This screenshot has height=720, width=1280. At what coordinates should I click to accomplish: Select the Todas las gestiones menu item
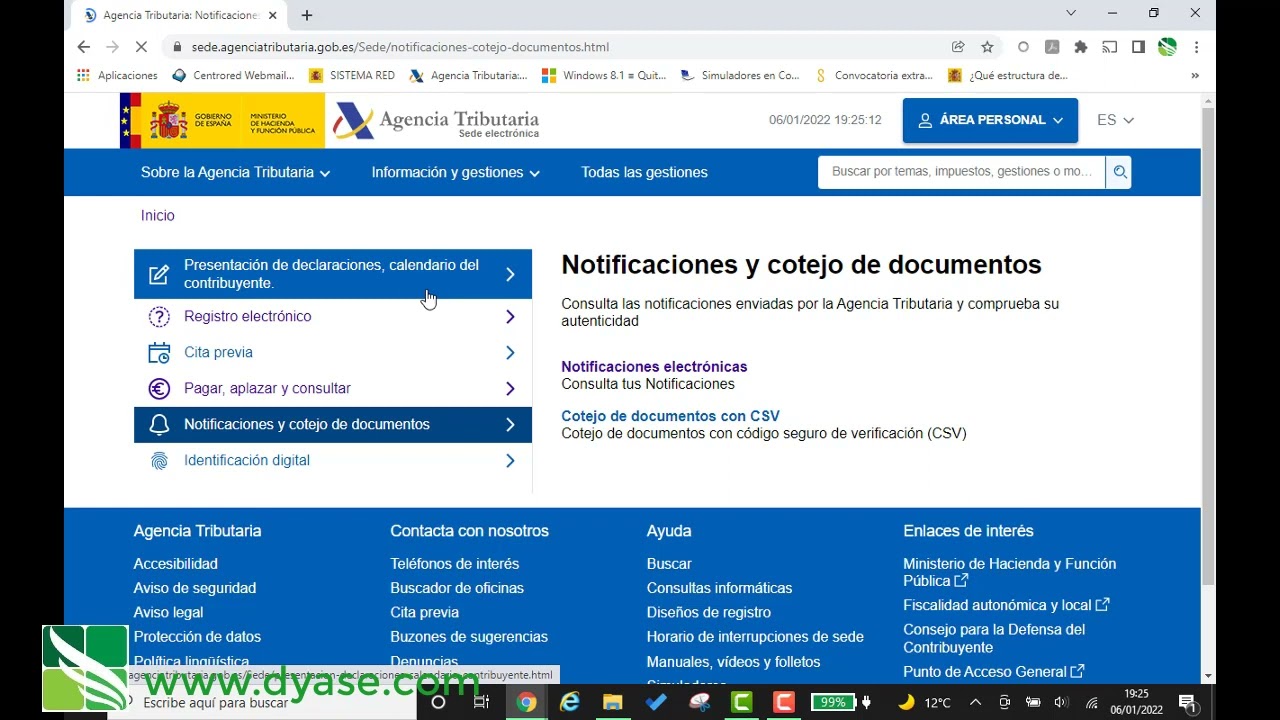tap(644, 172)
